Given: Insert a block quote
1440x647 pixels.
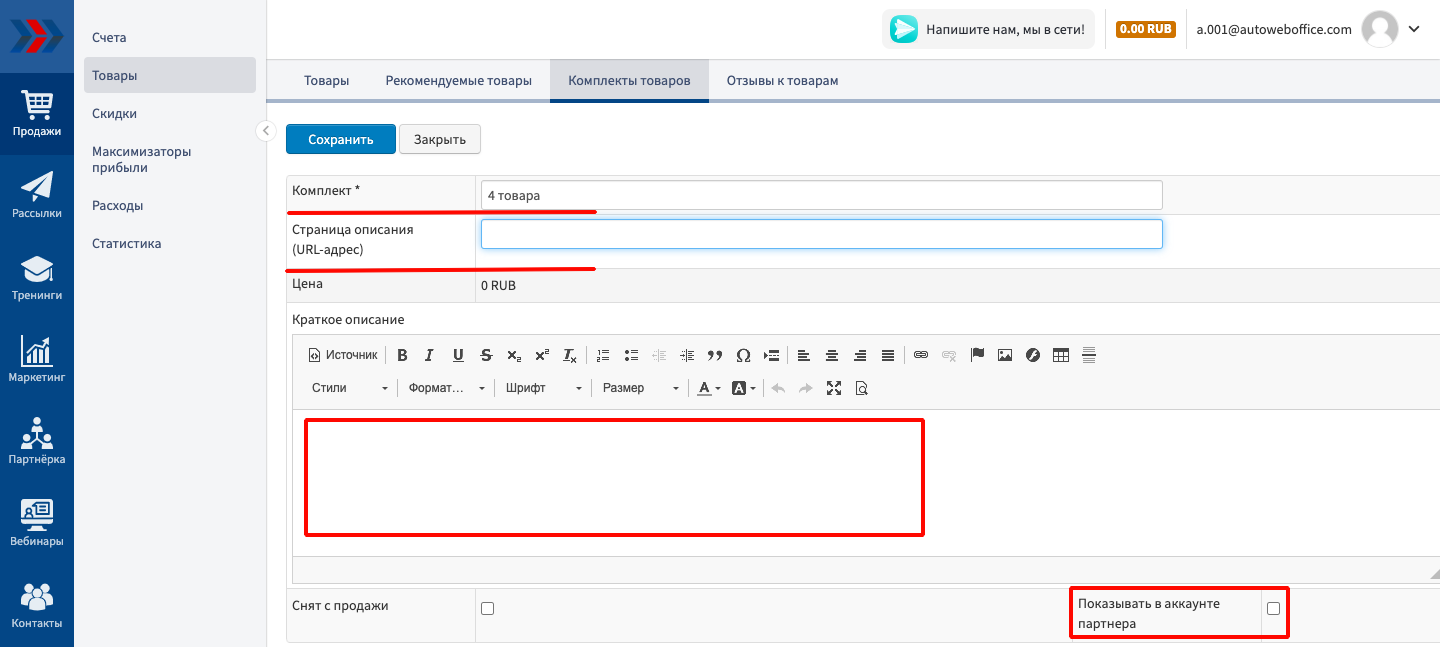Looking at the screenshot, I should click(x=714, y=355).
